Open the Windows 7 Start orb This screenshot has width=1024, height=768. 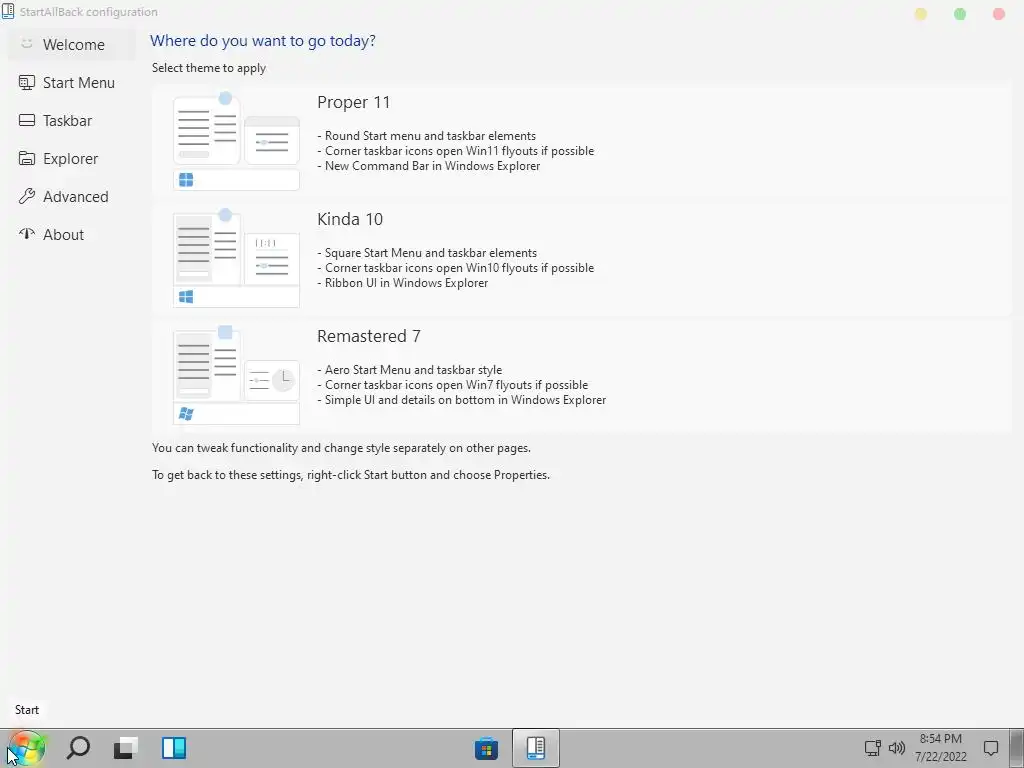point(27,748)
